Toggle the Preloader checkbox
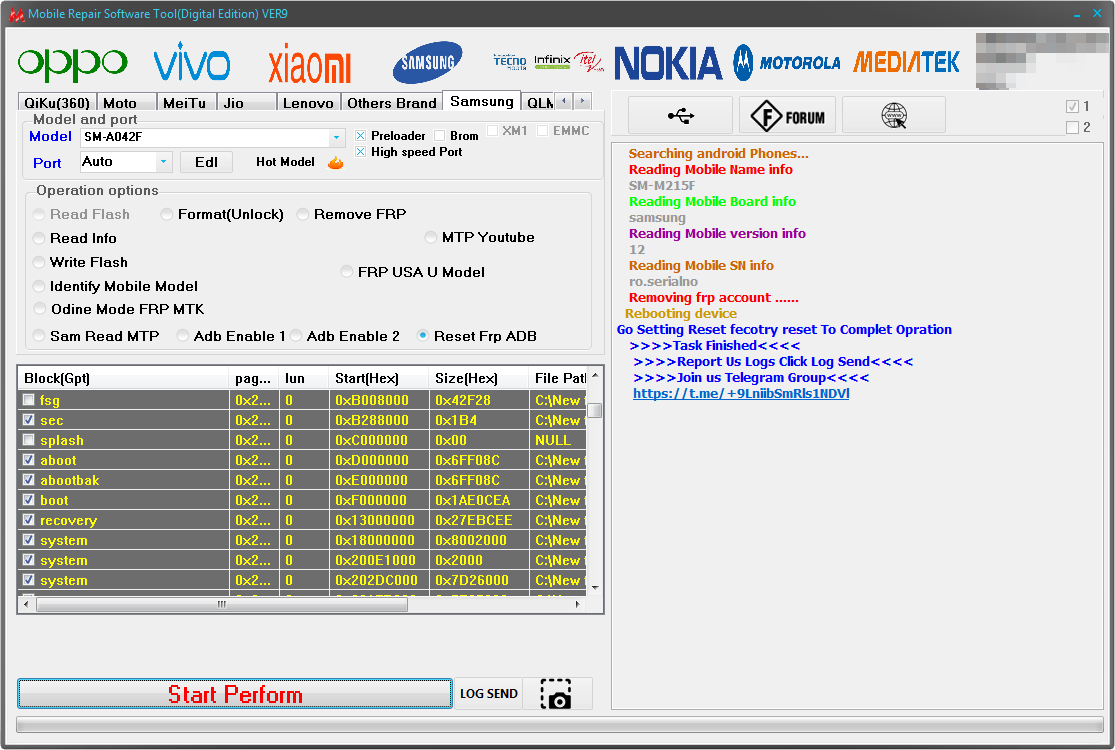1115x750 pixels. click(361, 136)
